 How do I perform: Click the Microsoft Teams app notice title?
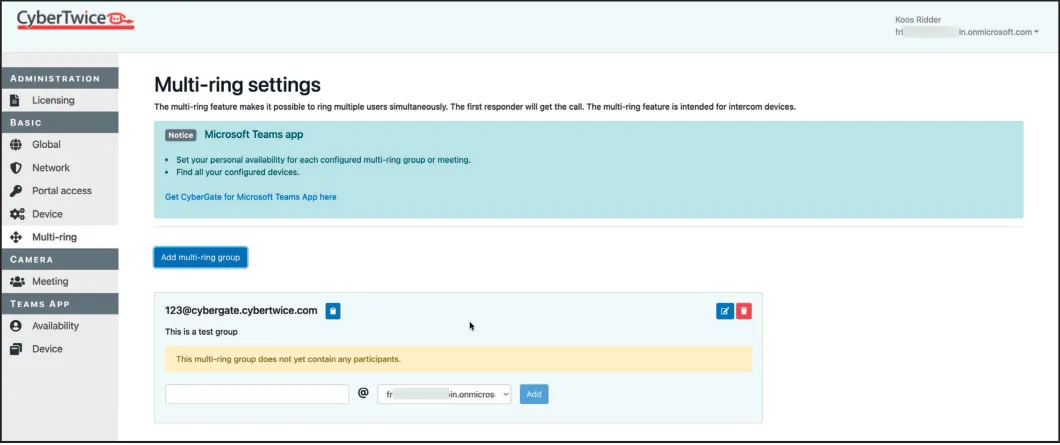[254, 135]
